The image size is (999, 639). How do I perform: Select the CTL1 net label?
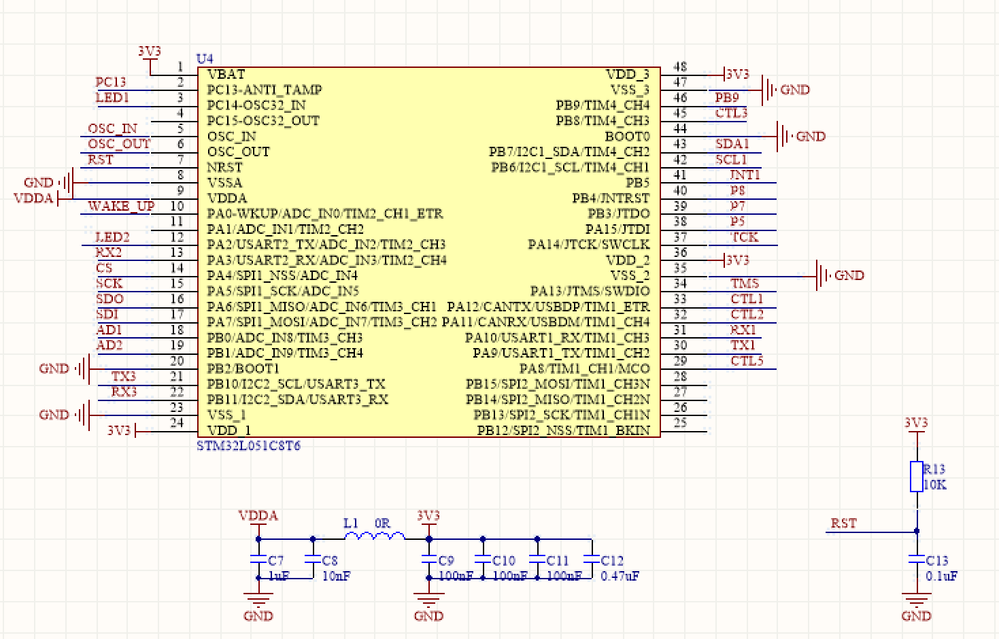coord(747,299)
